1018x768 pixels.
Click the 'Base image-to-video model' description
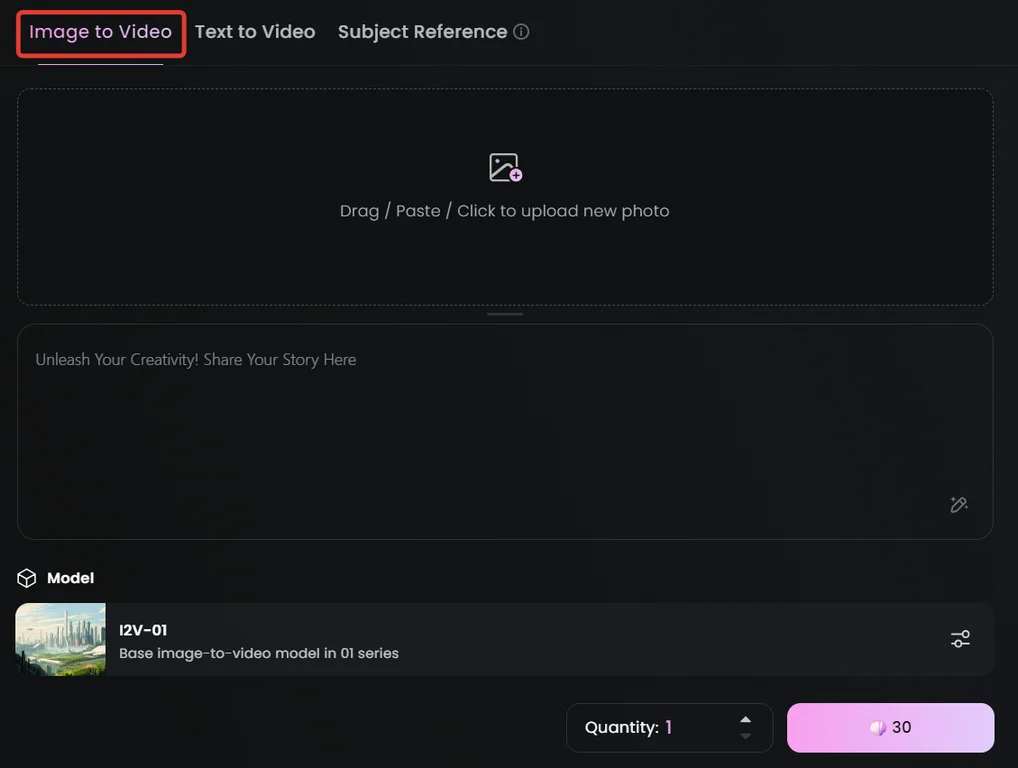click(x=258, y=654)
